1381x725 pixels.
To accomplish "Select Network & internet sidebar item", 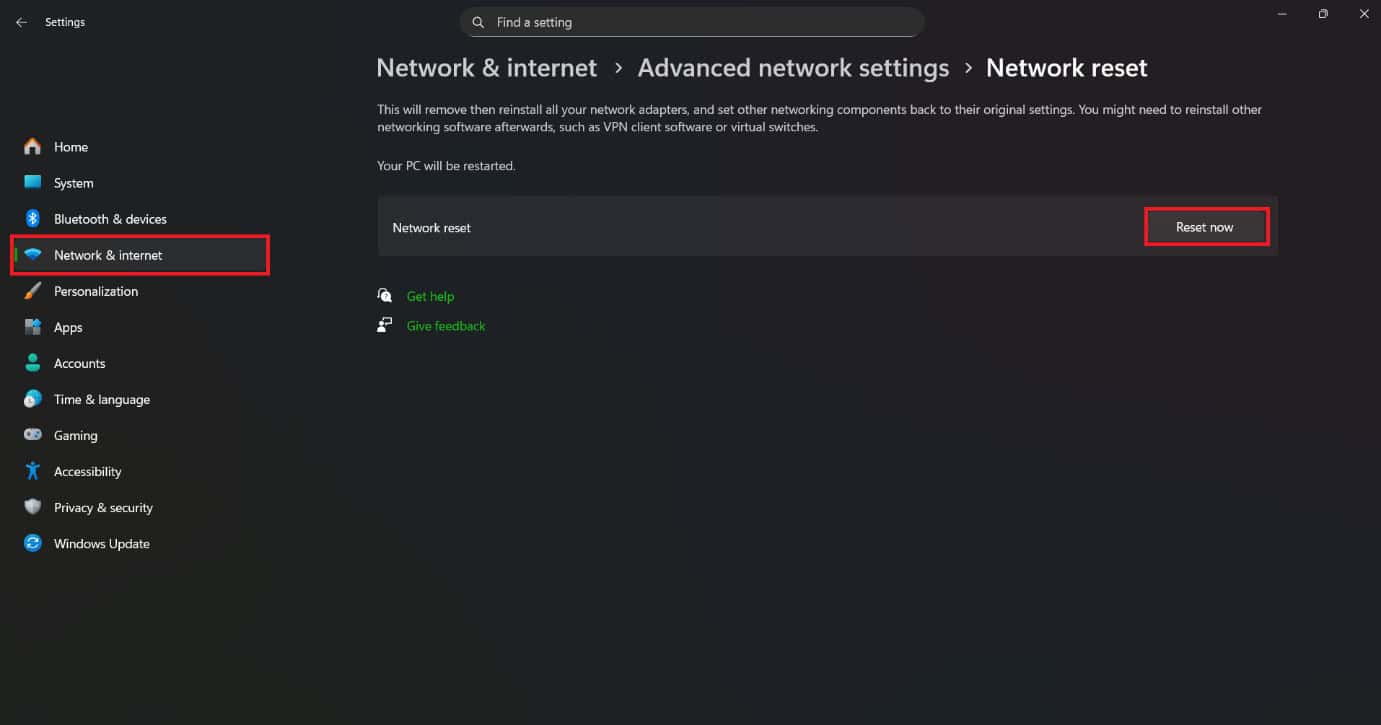I will (x=108, y=255).
